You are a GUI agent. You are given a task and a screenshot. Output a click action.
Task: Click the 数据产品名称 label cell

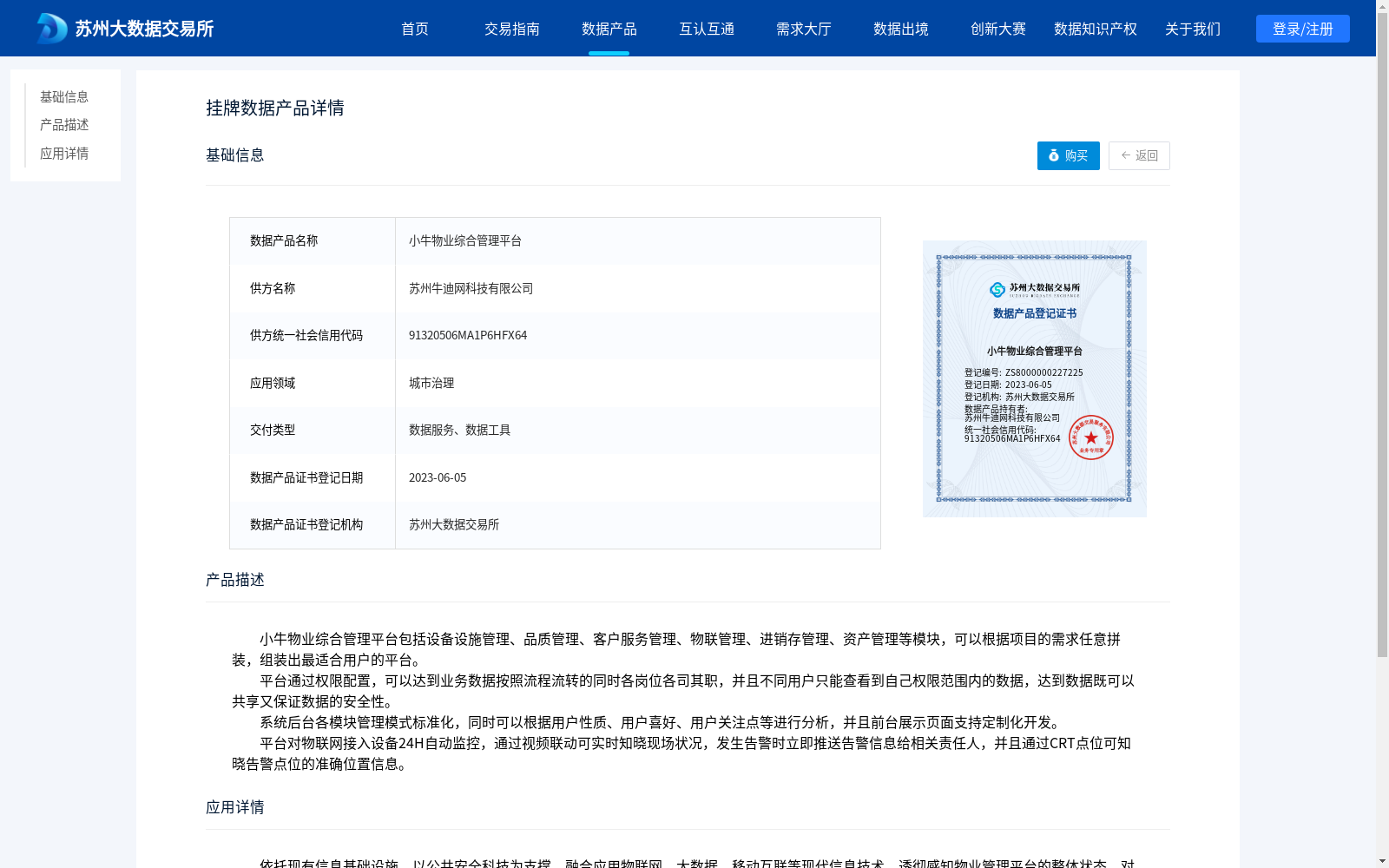(313, 241)
